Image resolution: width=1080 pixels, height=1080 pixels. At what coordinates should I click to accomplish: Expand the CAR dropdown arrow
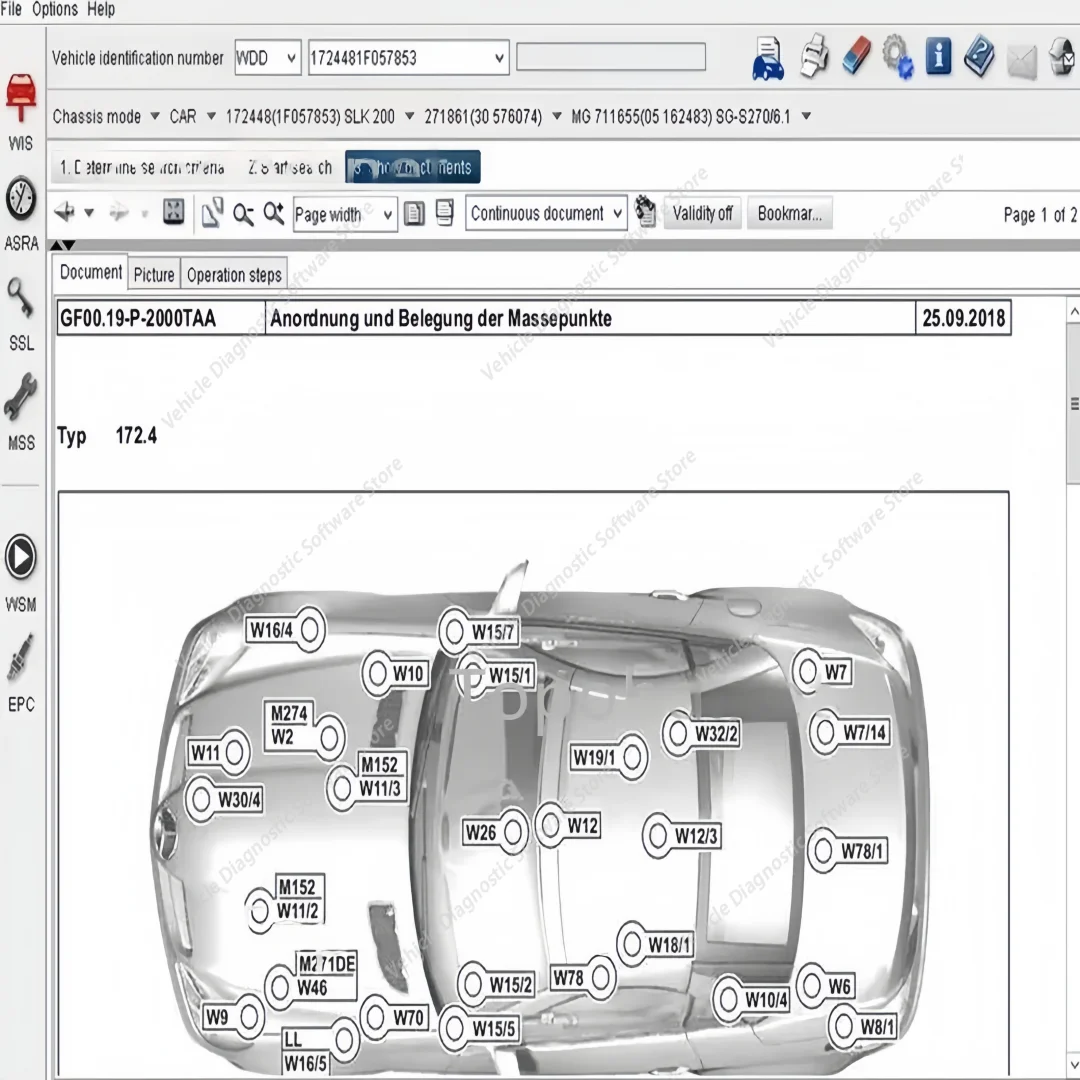[x=211, y=116]
